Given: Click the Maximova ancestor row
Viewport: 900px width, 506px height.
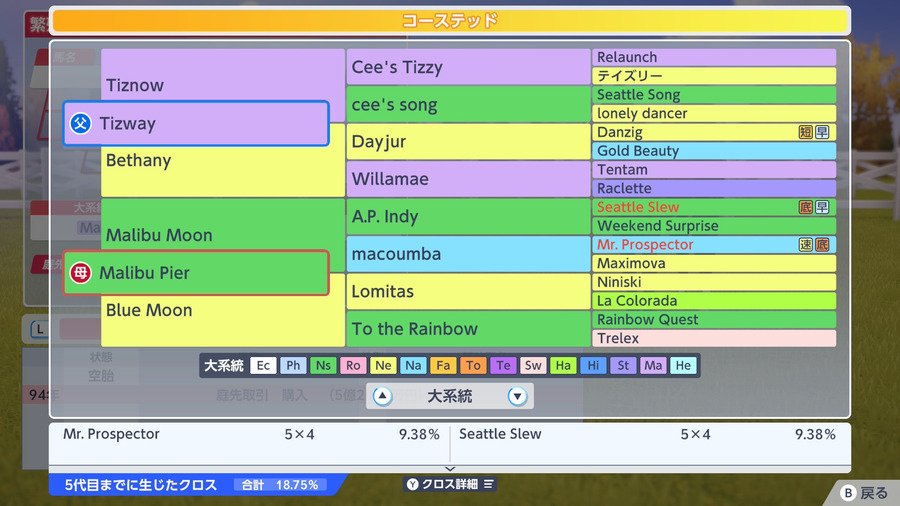Looking at the screenshot, I should (x=714, y=263).
